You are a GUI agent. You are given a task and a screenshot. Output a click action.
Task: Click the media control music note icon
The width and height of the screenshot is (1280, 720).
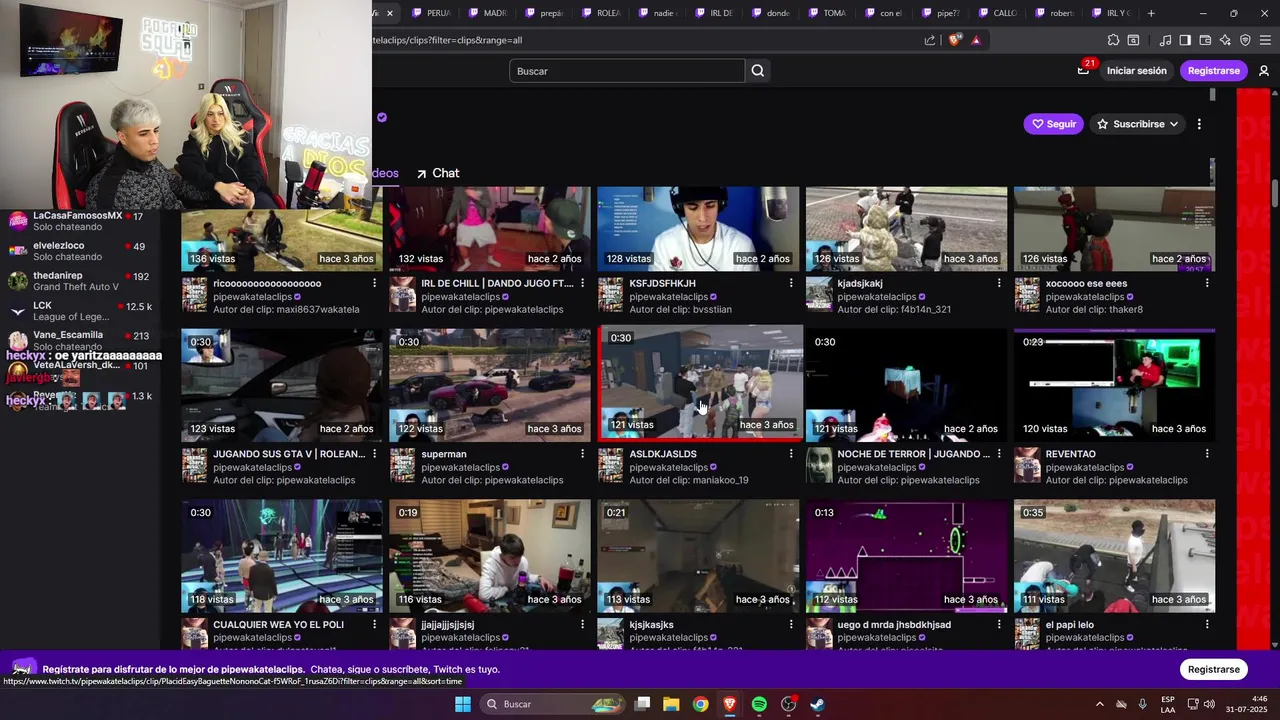pyautogui.click(x=1166, y=40)
